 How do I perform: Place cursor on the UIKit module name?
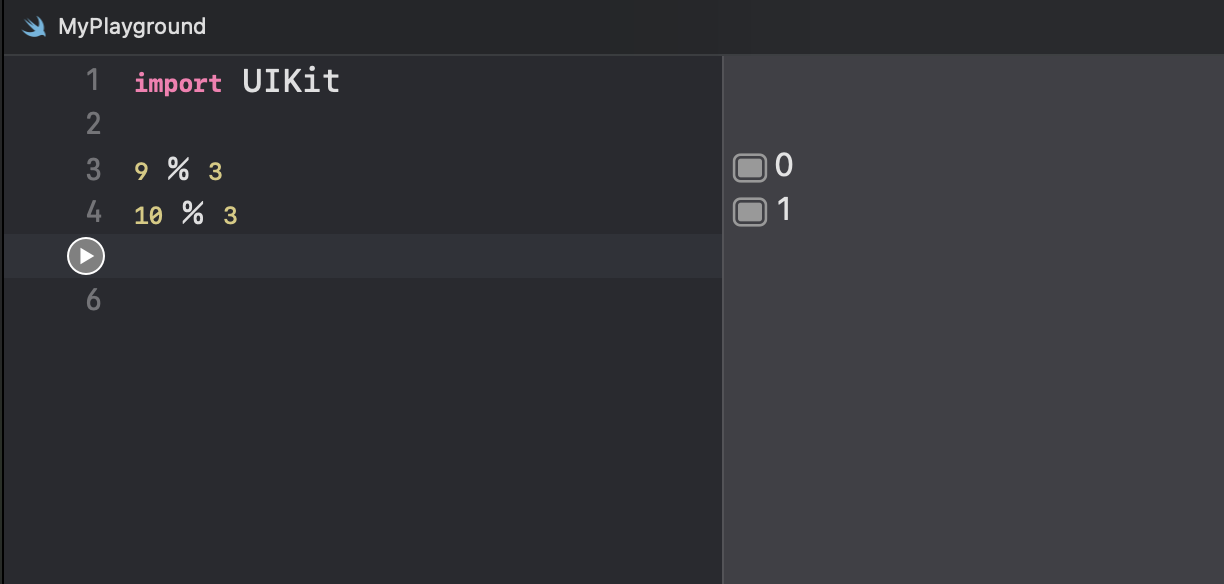(291, 81)
